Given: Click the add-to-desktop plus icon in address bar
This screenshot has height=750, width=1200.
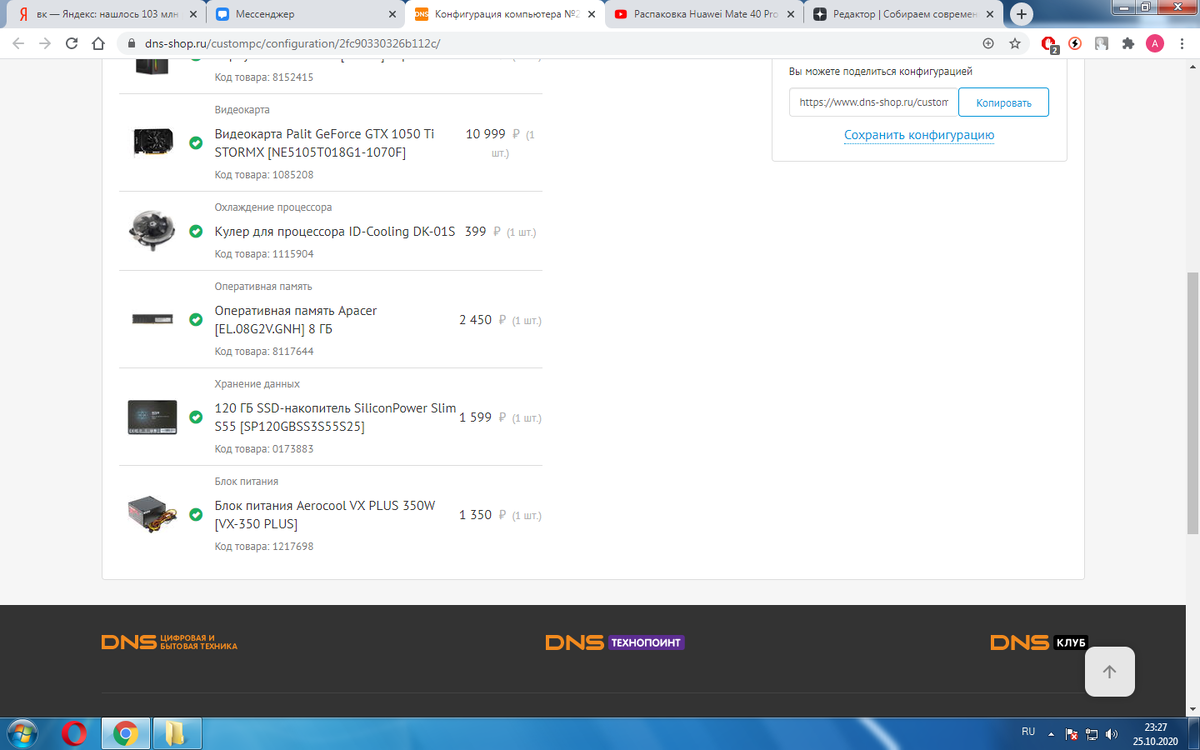Looking at the screenshot, I should pyautogui.click(x=989, y=44).
